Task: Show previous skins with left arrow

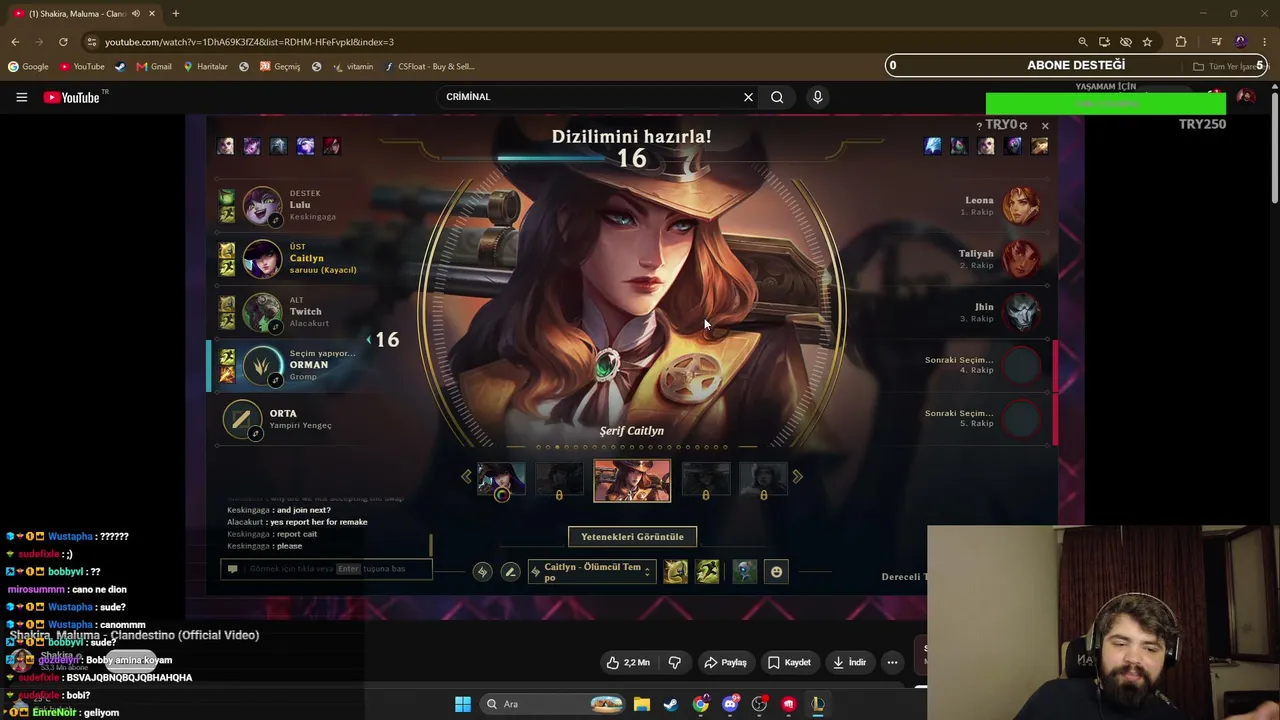Action: coord(466,477)
